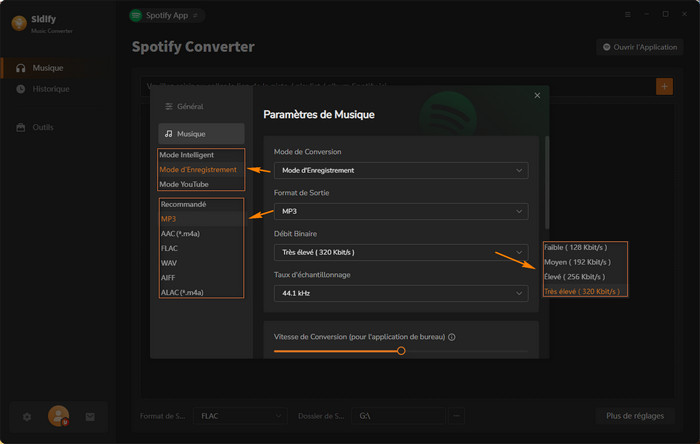700x444 pixels.
Task: Click the clock icon next to Historique
Action: point(21,89)
